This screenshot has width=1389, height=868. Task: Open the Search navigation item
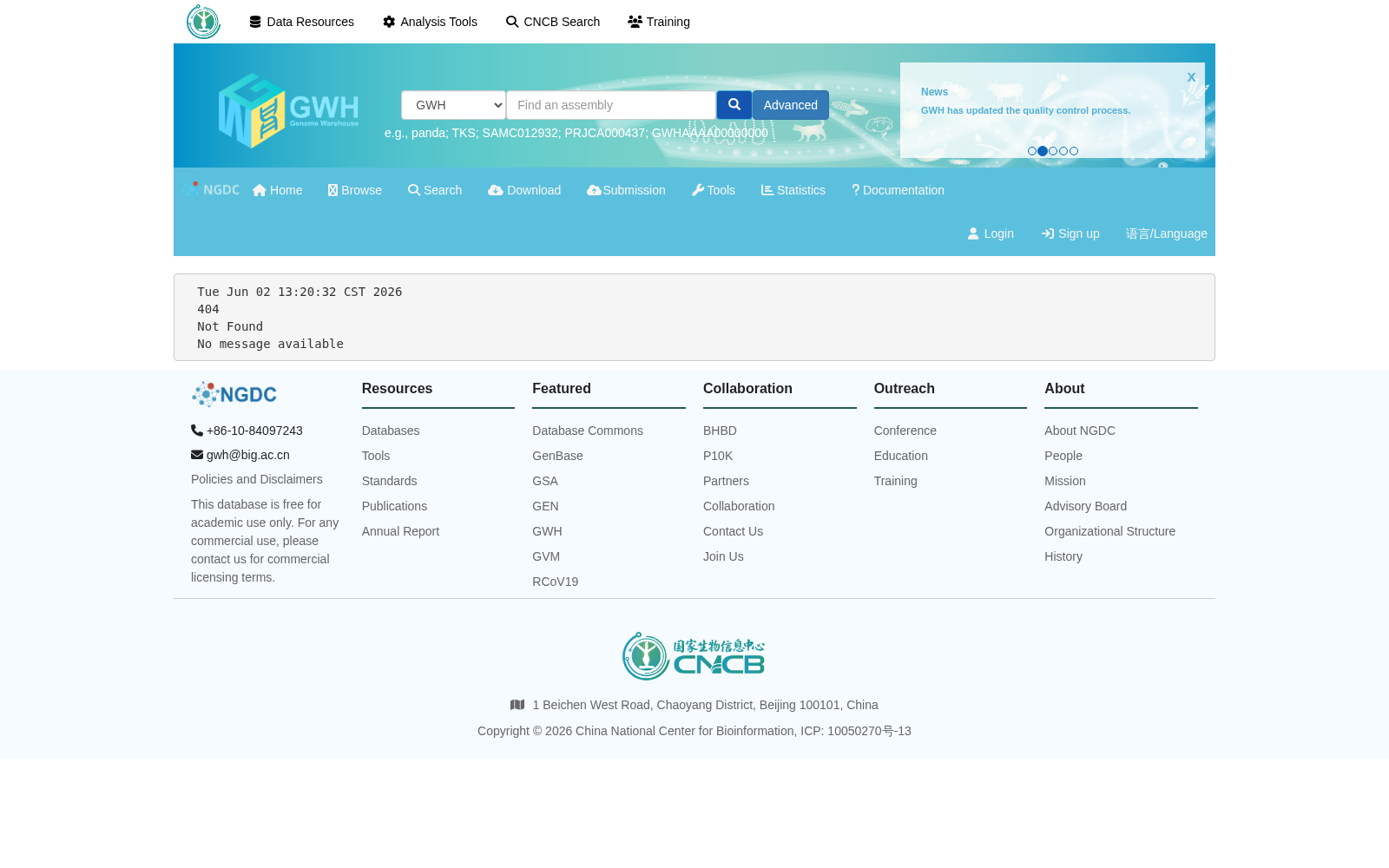[435, 190]
